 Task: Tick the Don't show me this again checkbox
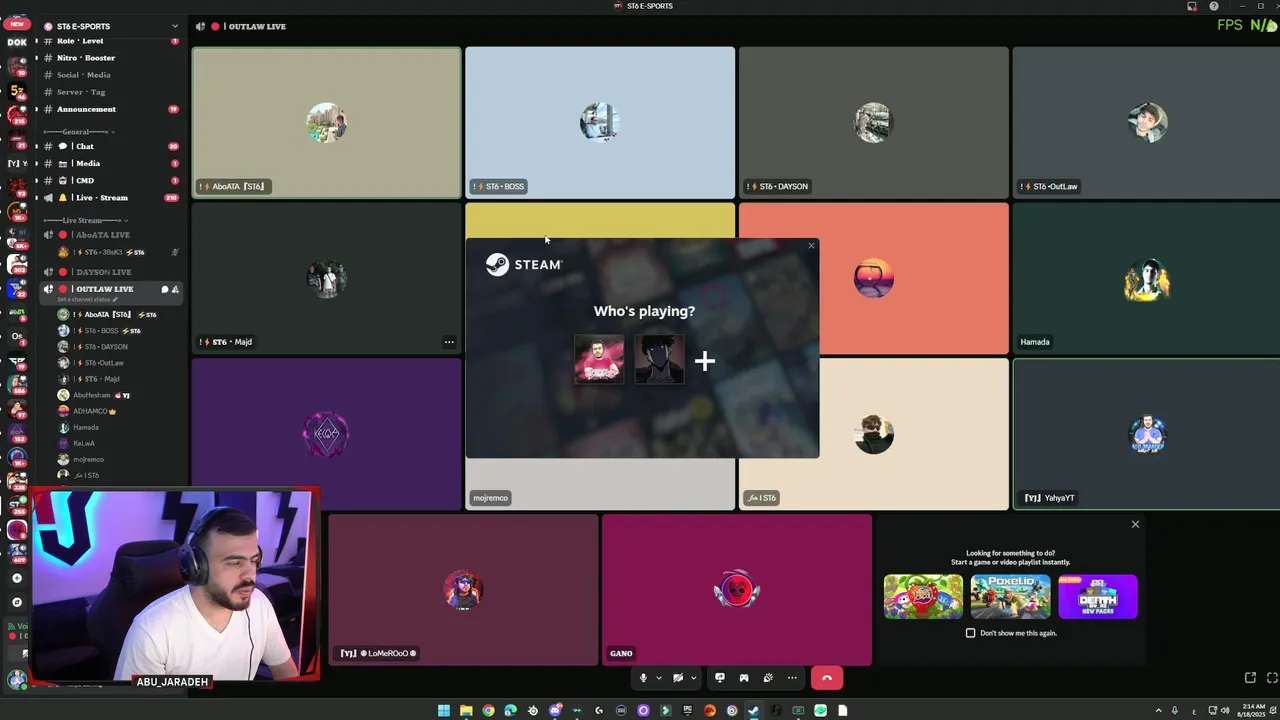click(x=970, y=633)
